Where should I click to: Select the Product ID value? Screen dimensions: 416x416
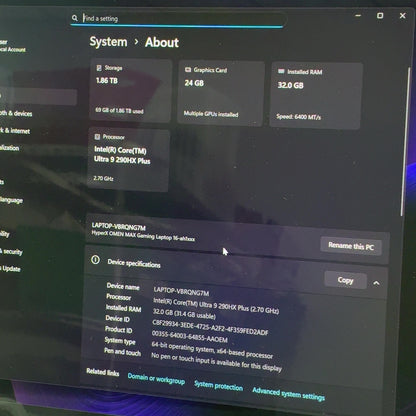click(190, 336)
